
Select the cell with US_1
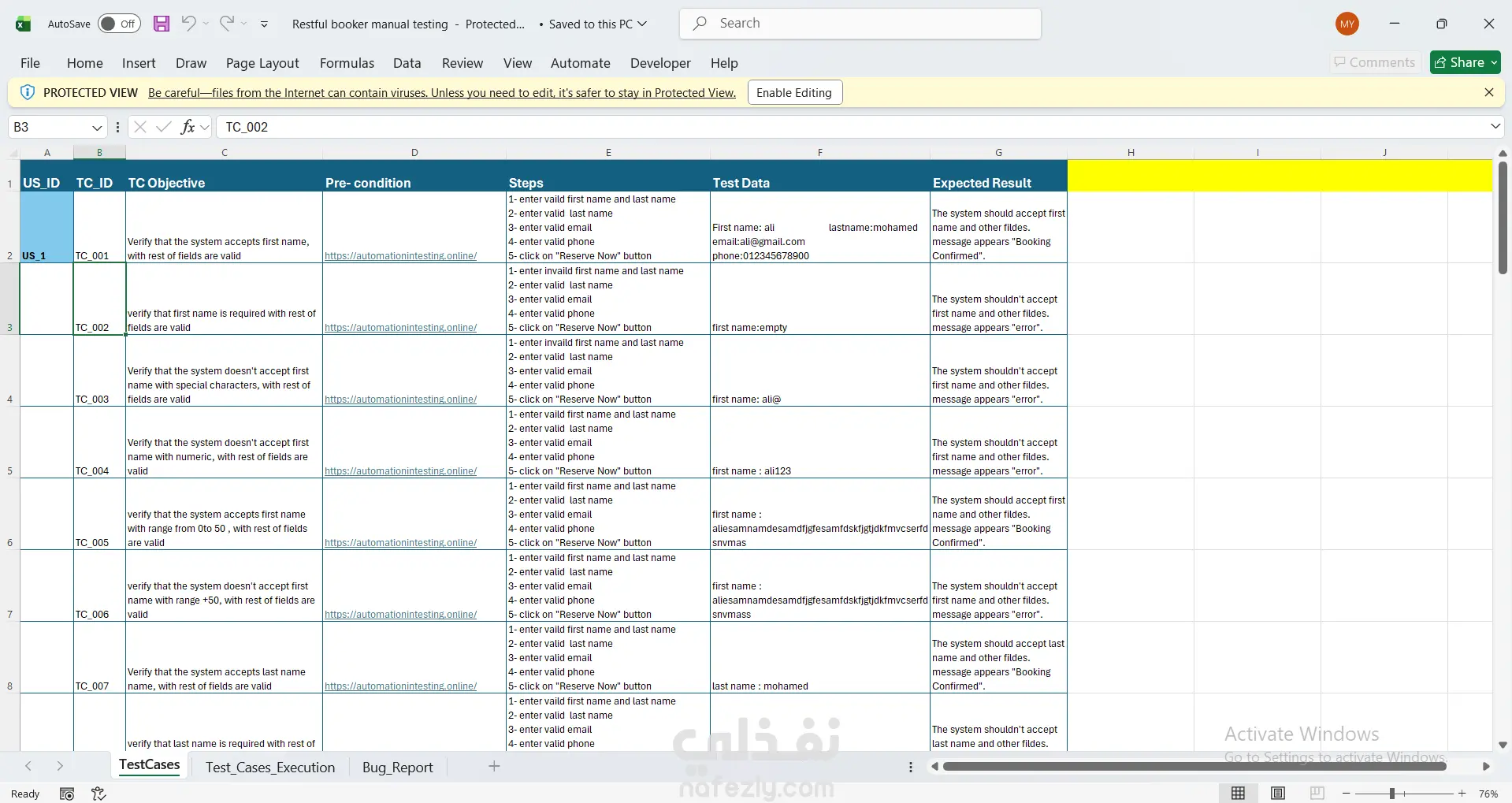point(46,227)
